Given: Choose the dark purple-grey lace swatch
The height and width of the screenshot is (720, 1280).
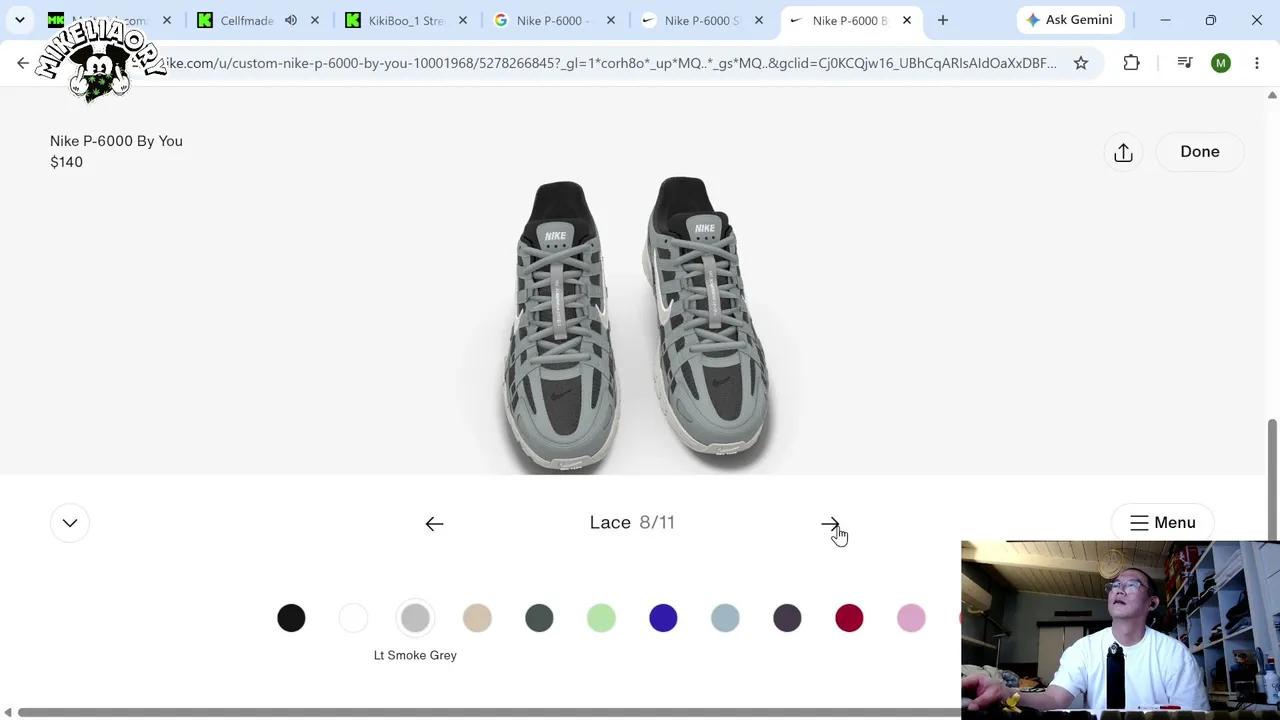Looking at the screenshot, I should [x=787, y=618].
